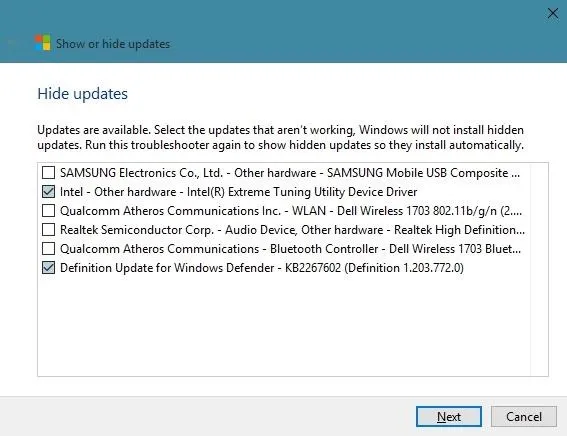Click the Show or hide updates title

pos(113,44)
